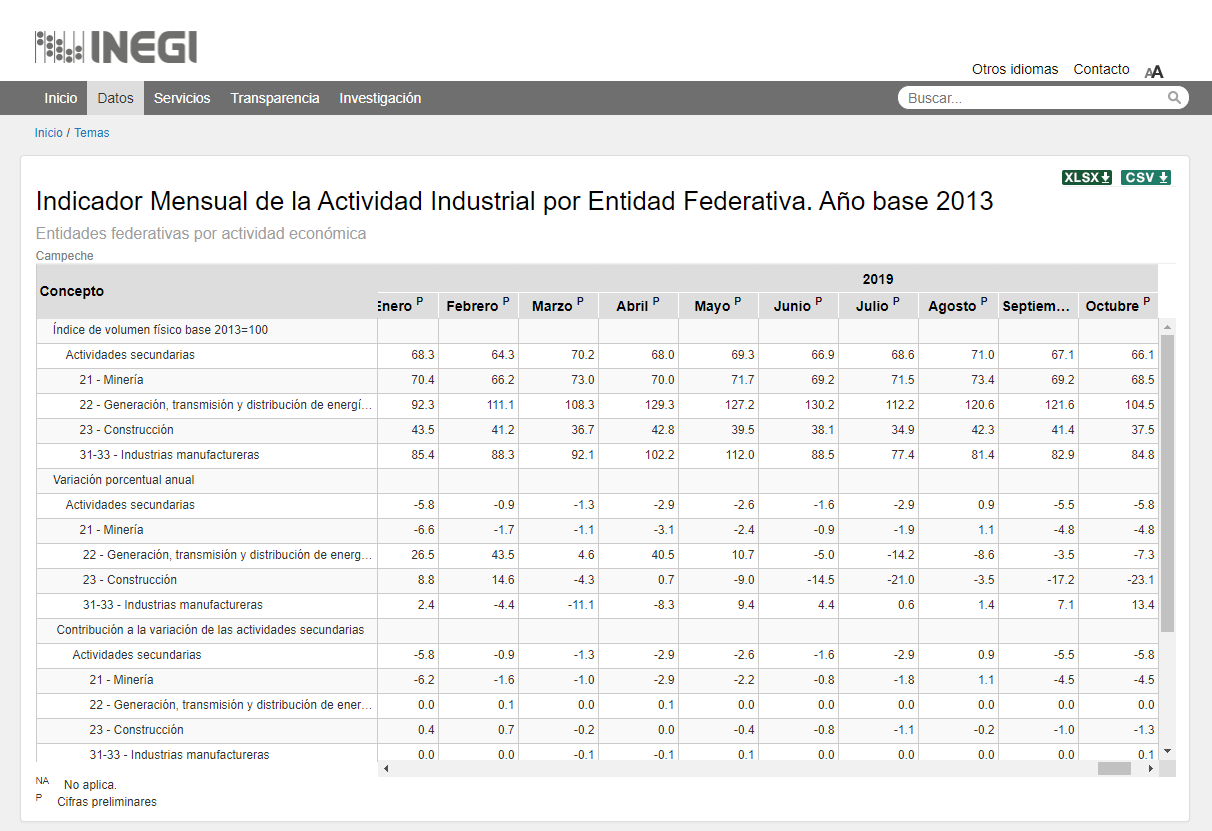Click the 'Cifras preliminares' footnote

tap(107, 802)
